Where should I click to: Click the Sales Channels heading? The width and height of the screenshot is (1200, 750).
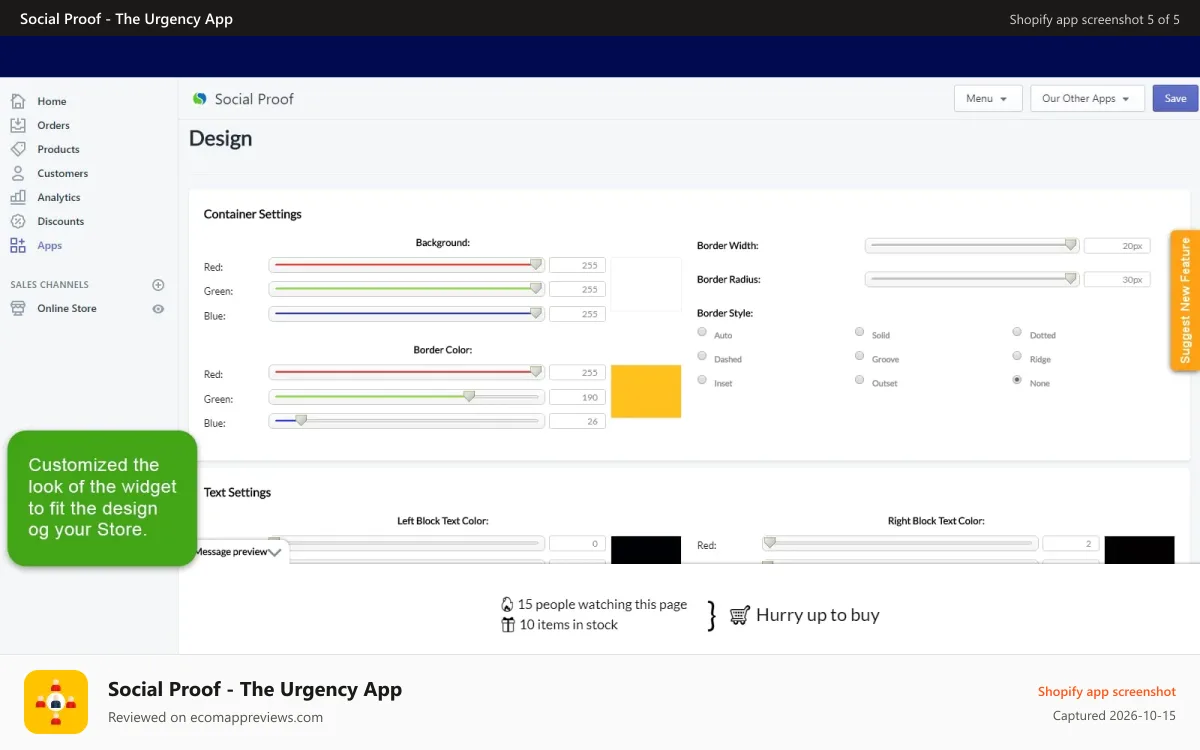(49, 285)
